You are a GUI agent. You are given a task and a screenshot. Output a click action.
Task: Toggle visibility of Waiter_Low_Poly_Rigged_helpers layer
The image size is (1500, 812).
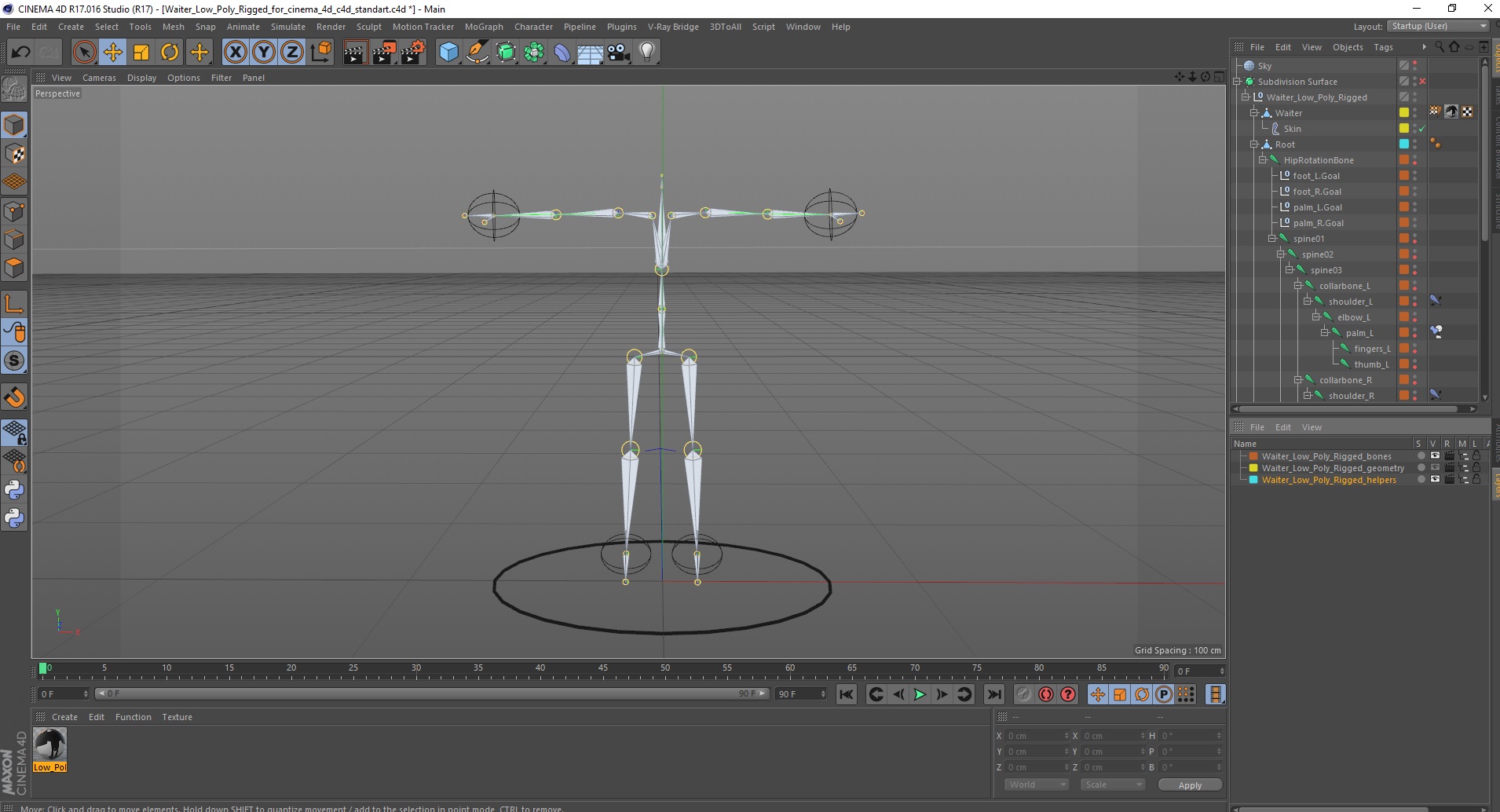[x=1435, y=480]
